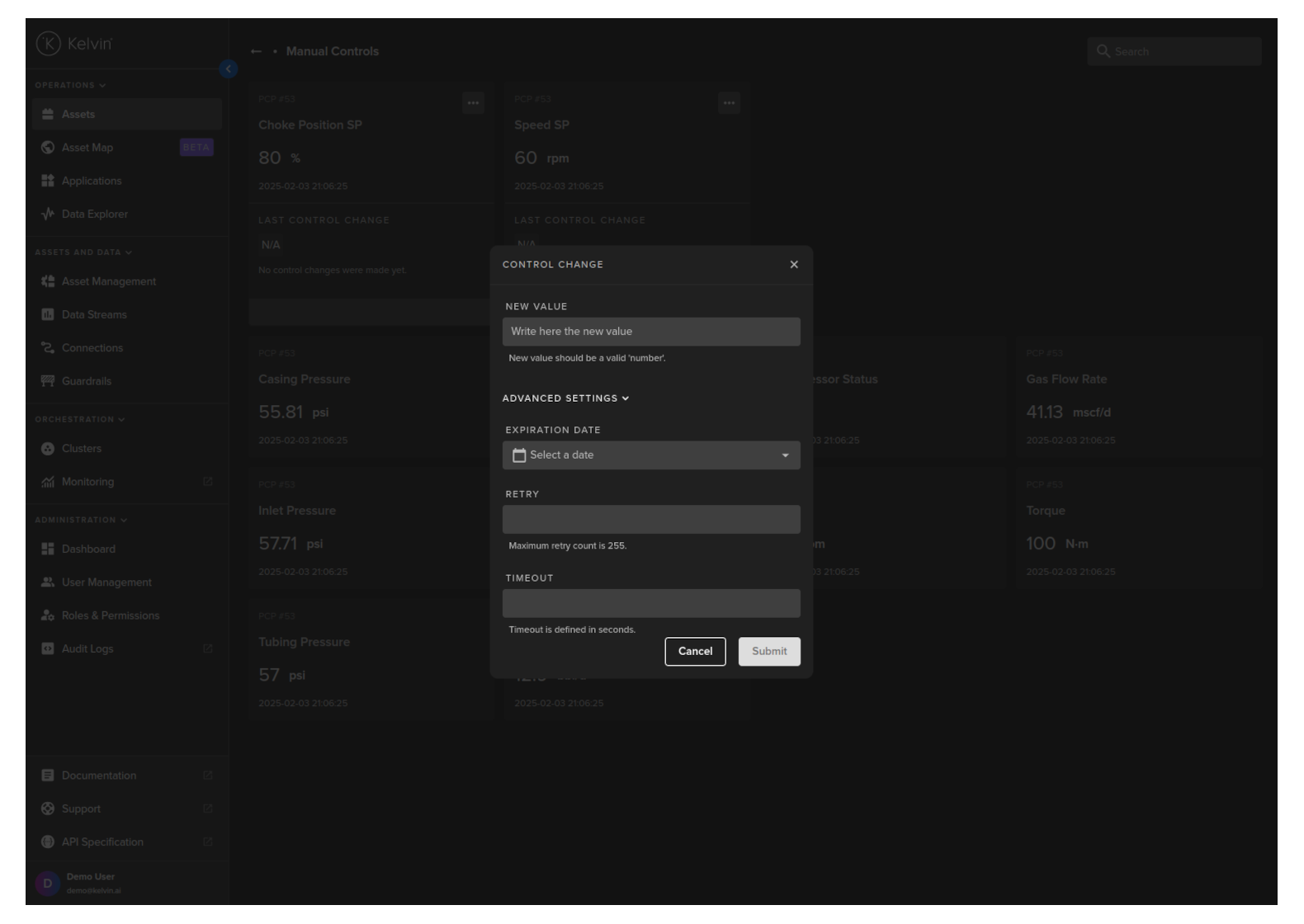The image size is (1304, 924).
Task: Open the Expiration Date dropdown arrow
Action: coord(785,455)
